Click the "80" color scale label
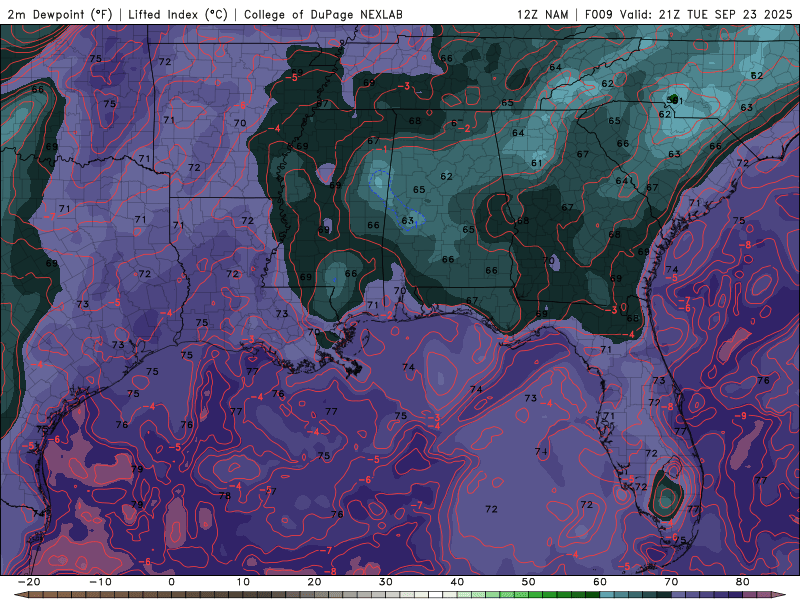The height and width of the screenshot is (600, 800). (743, 582)
